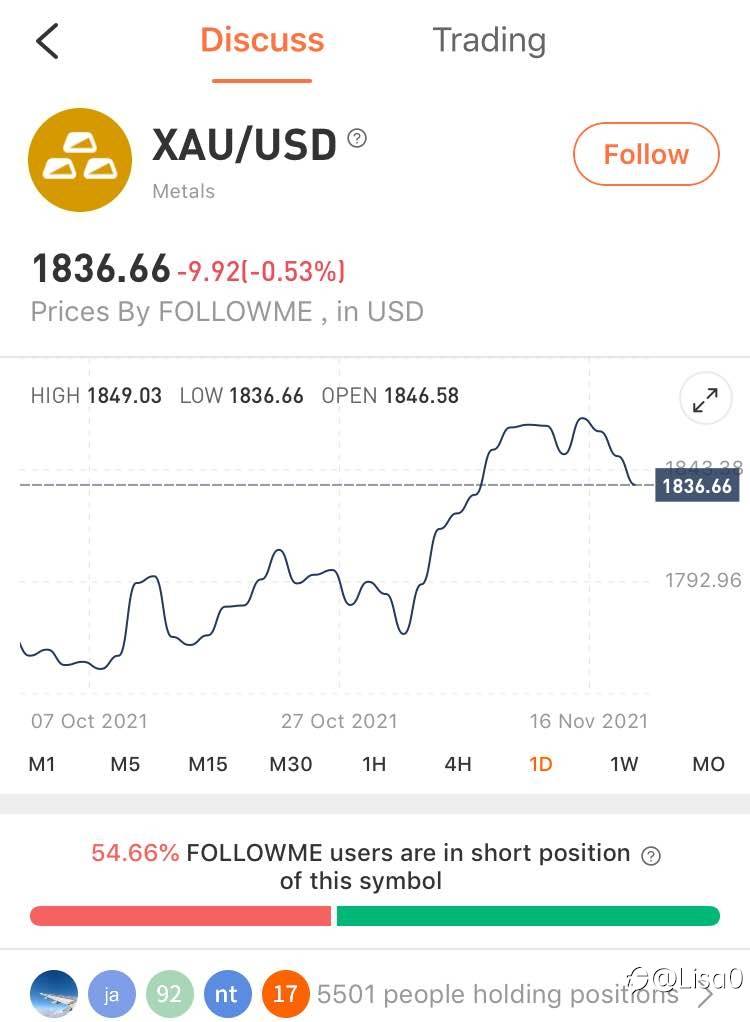750x1022 pixels.
Task: Click the XAU/USD help question icon
Action: click(356, 138)
